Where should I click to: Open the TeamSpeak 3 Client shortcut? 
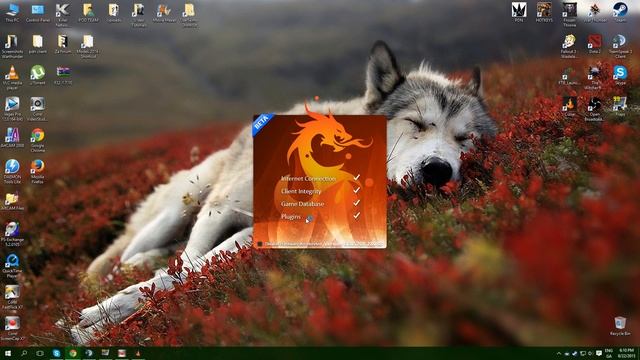click(620, 46)
